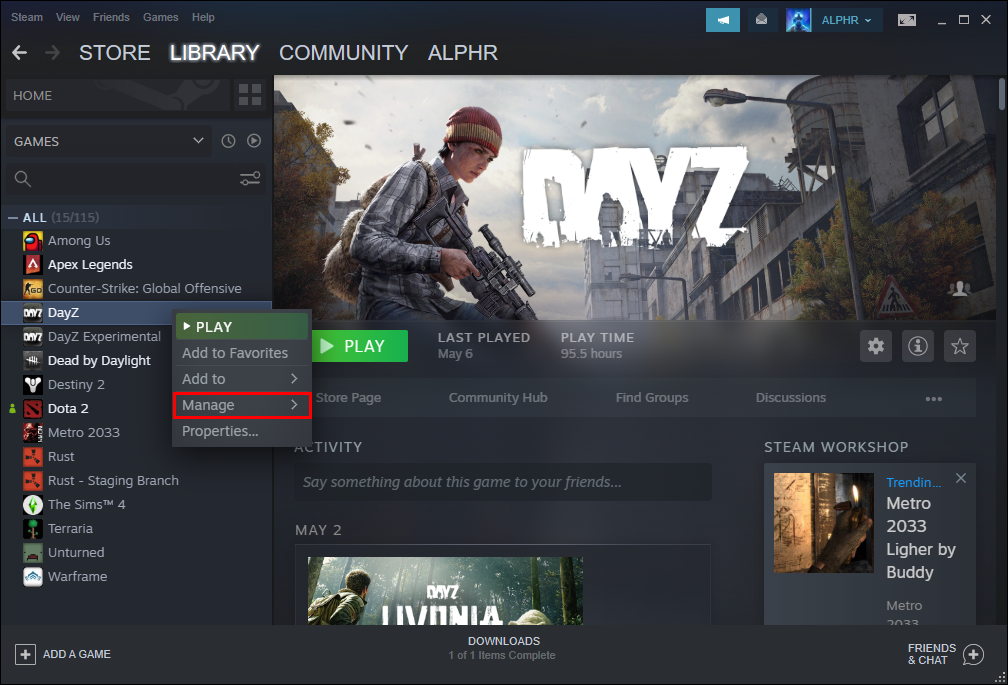The height and width of the screenshot is (685, 1008).
Task: Click the main panel vertical scrollbar
Action: click(x=1002, y=94)
